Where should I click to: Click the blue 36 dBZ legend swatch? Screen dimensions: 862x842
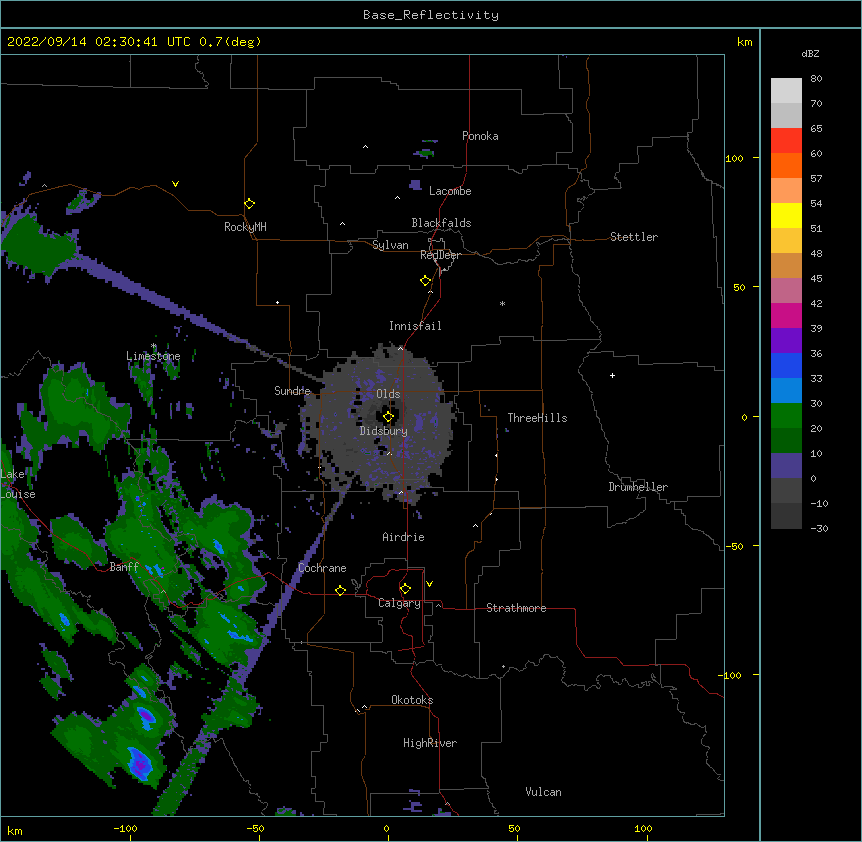coord(786,365)
